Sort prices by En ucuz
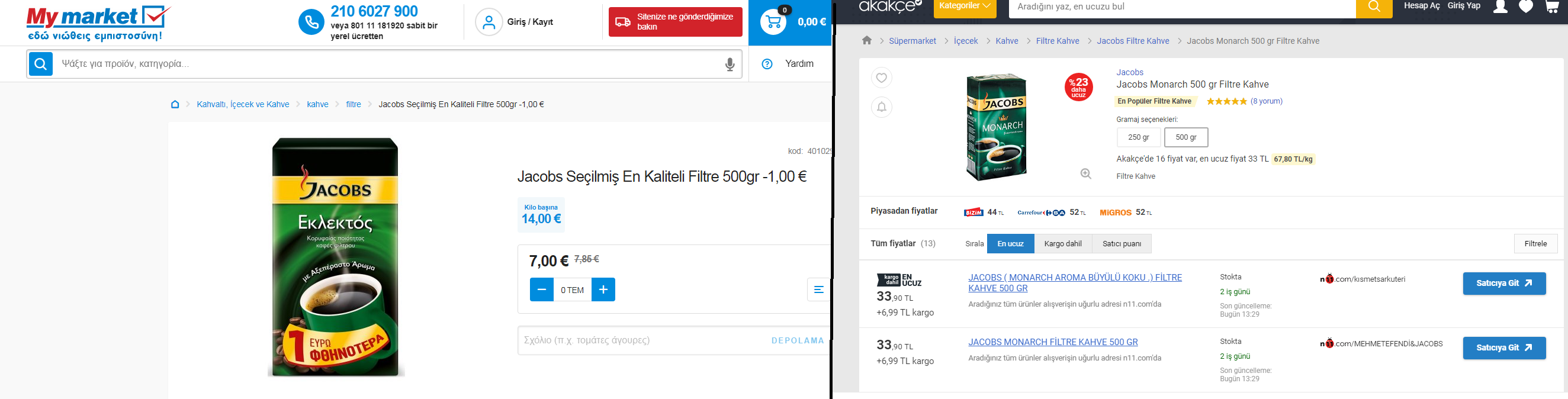 coord(1010,243)
